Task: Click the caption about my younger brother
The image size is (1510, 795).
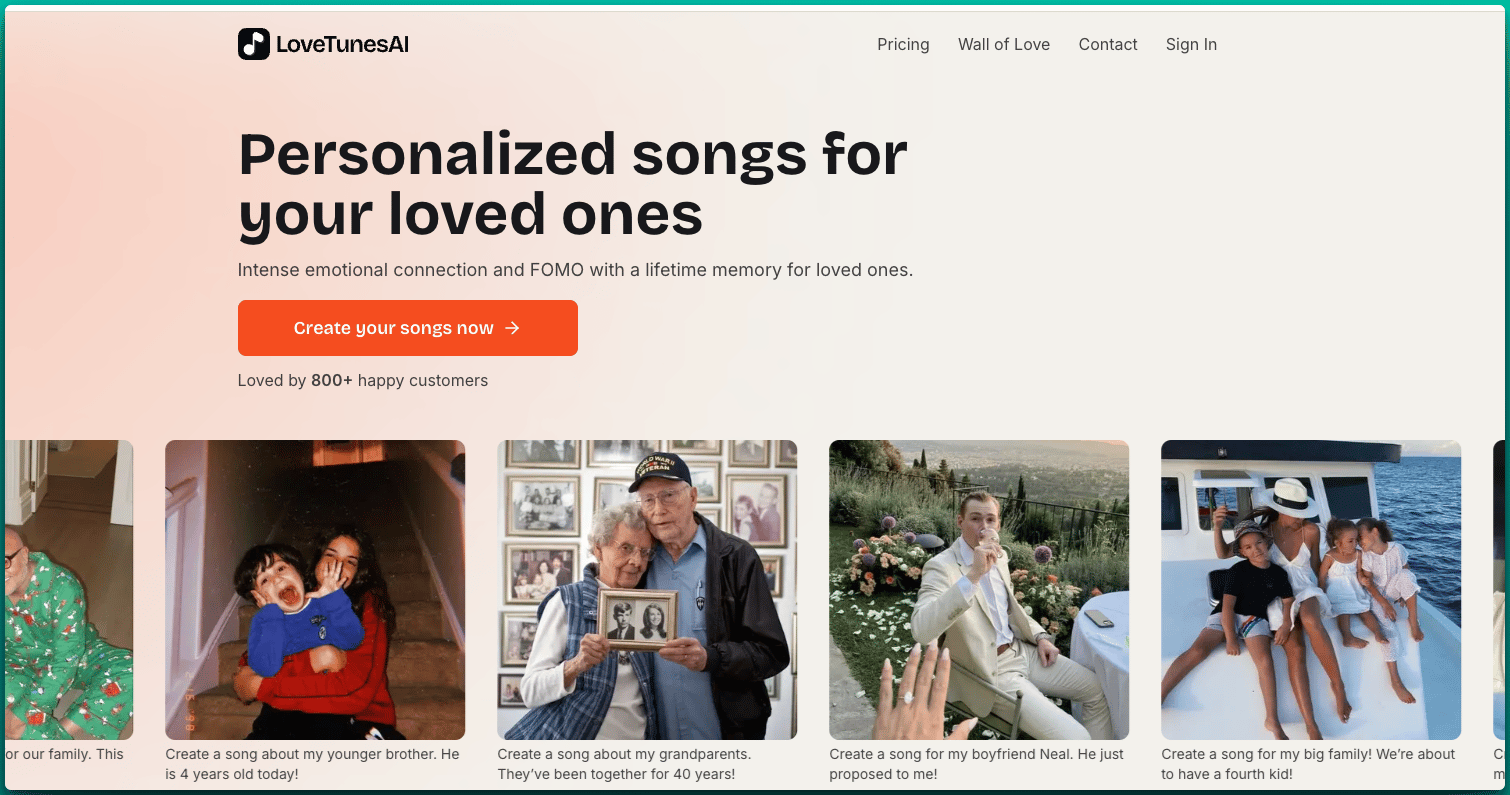Action: [x=312, y=764]
